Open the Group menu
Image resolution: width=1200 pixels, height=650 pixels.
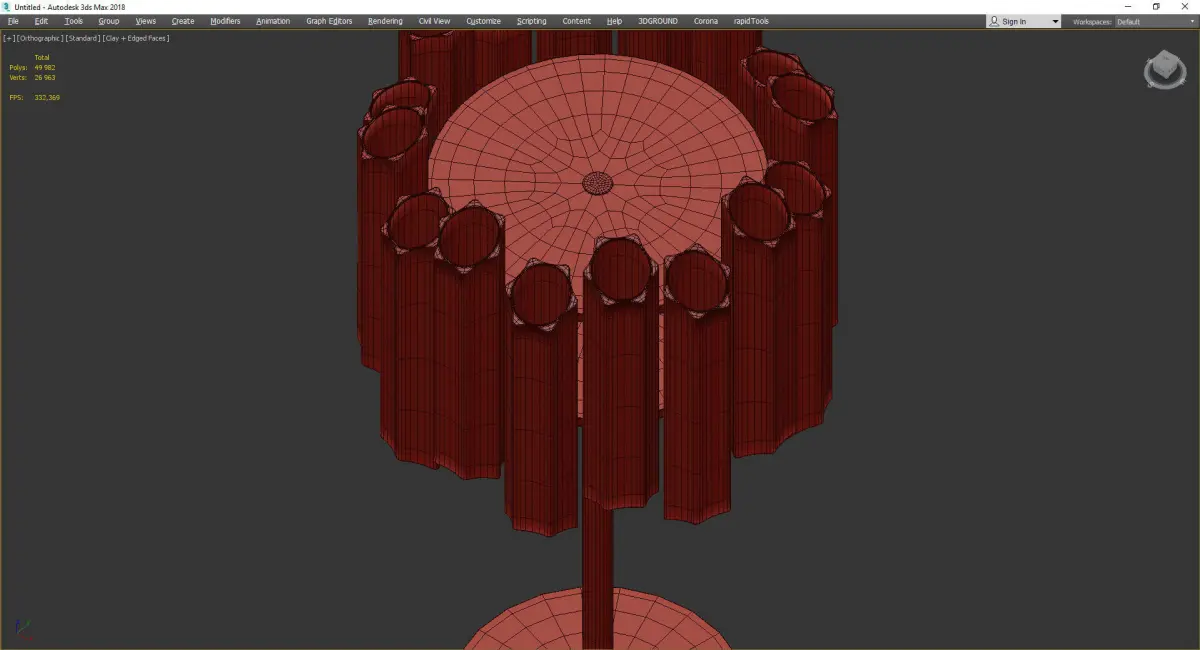tap(108, 21)
